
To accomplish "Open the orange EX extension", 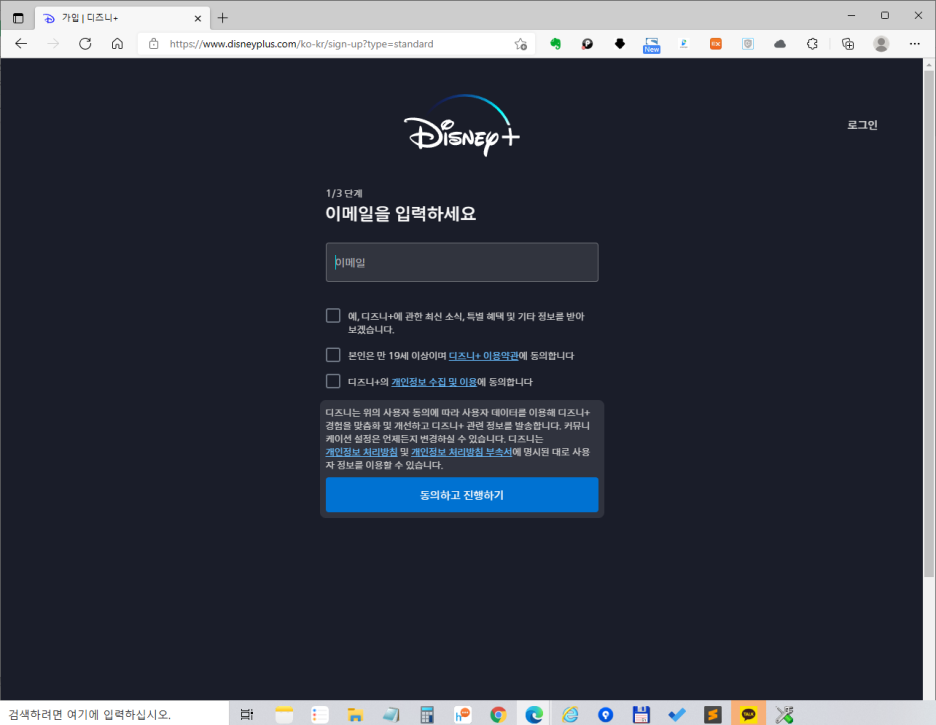I will pos(716,44).
